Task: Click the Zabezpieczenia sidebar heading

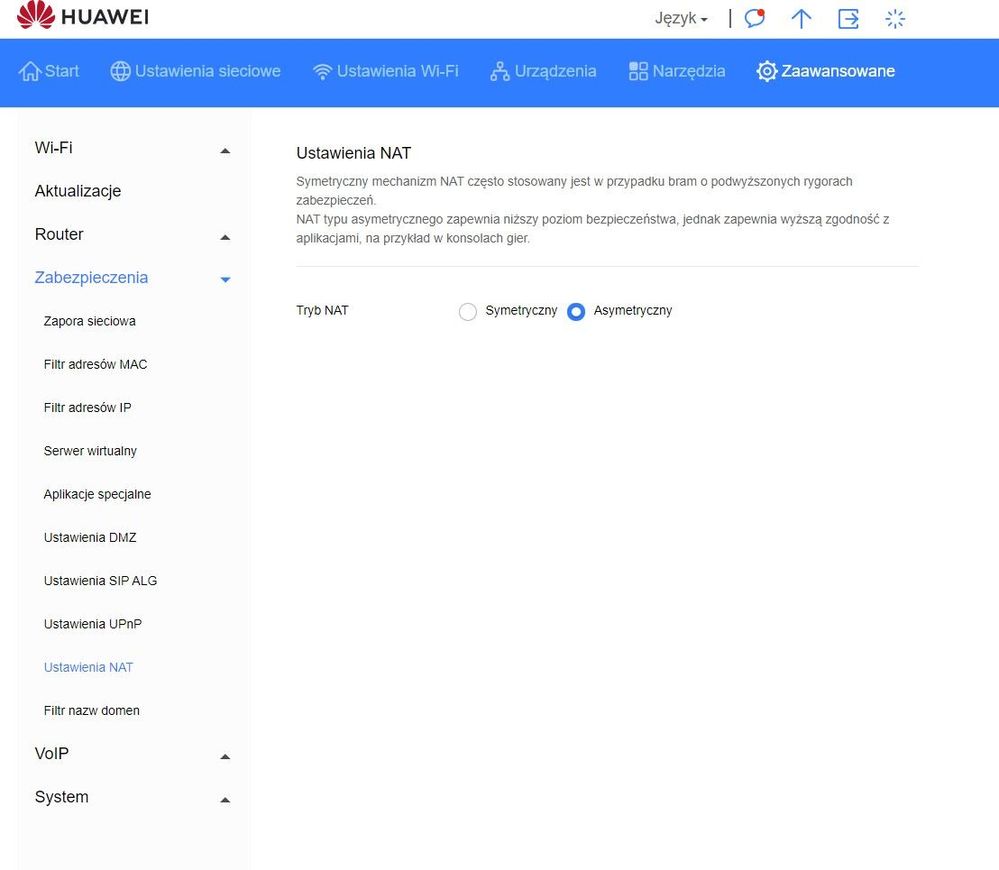Action: pyautogui.click(x=91, y=278)
